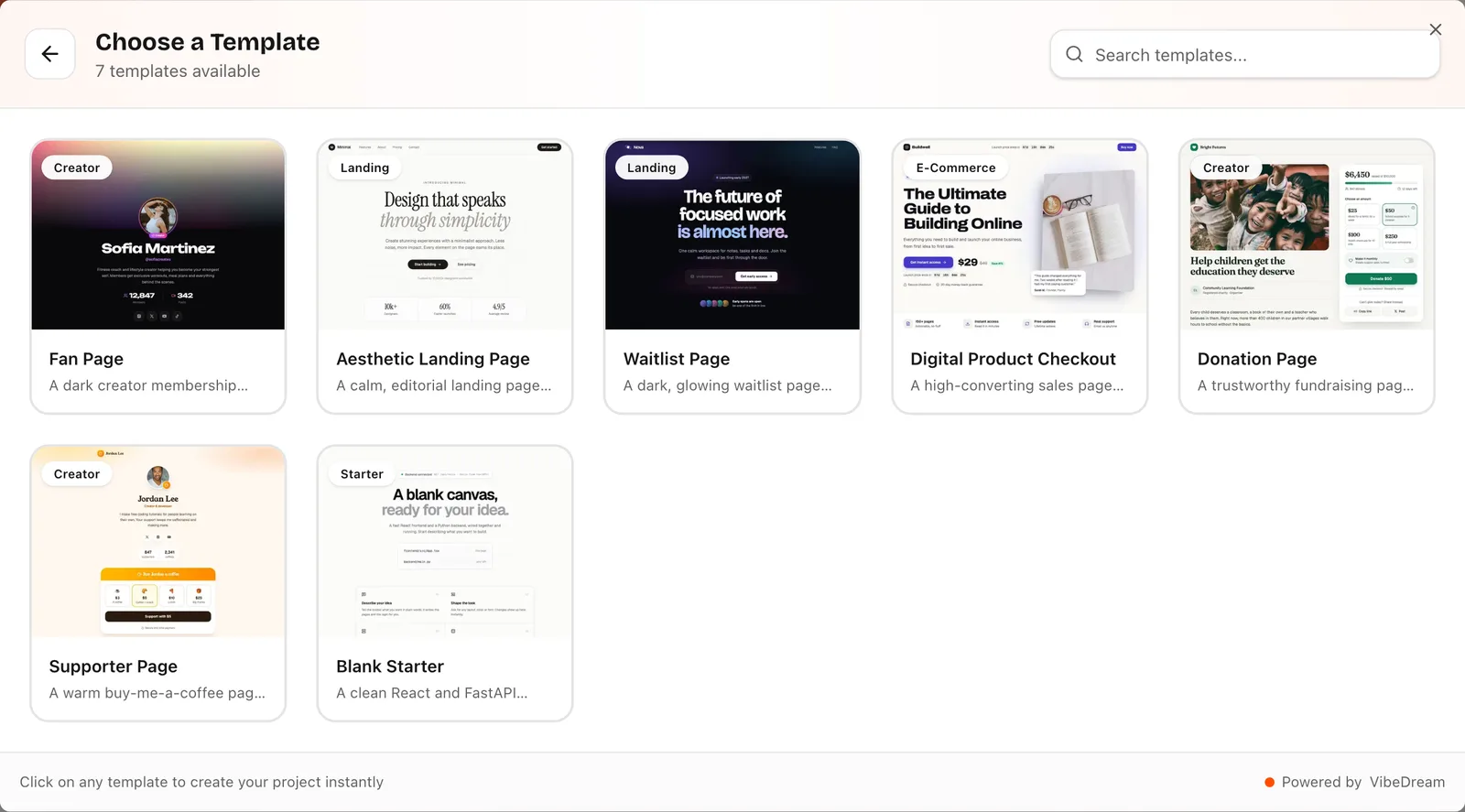Select the Waitlist Page title
The image size is (1465, 812).
coord(677,359)
